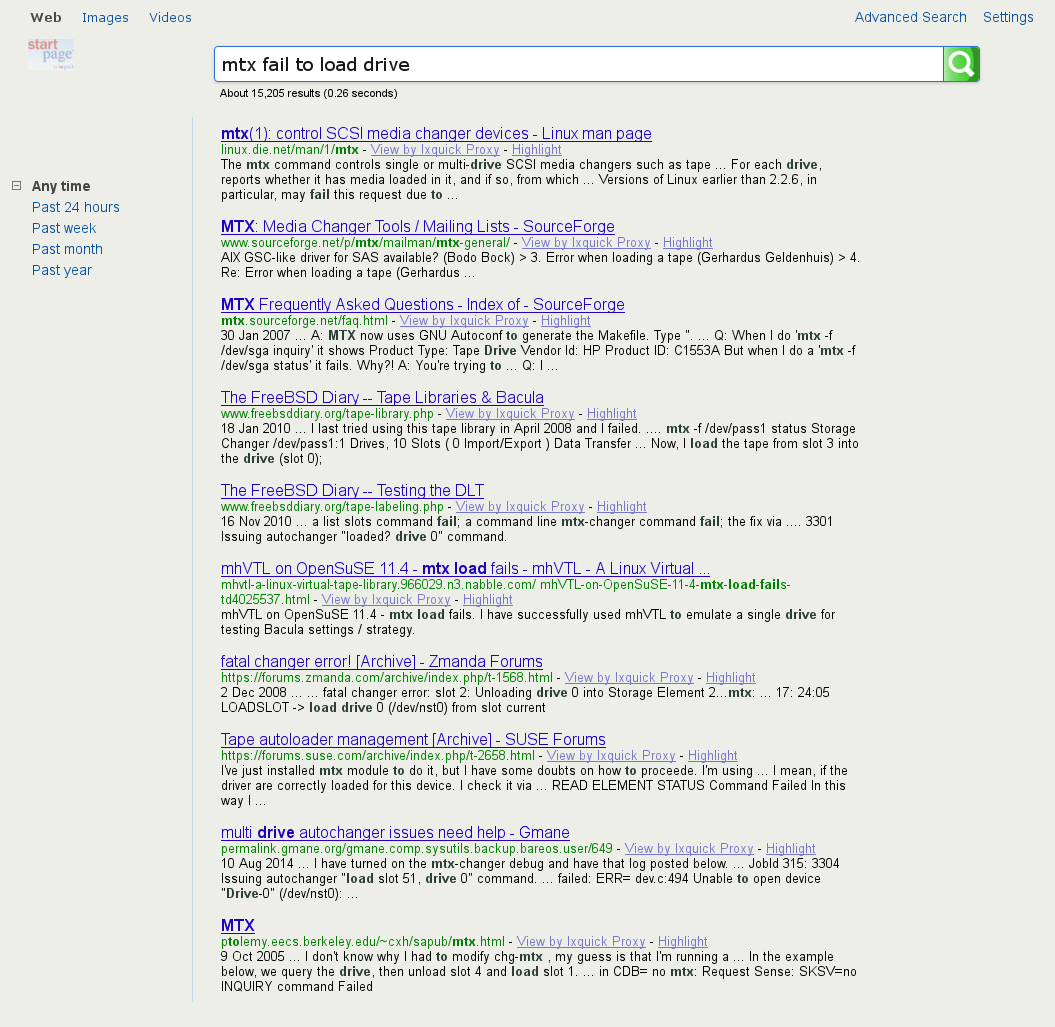1055x1027 pixels.
Task: Open Settings link
Action: pyautogui.click(x=1008, y=17)
